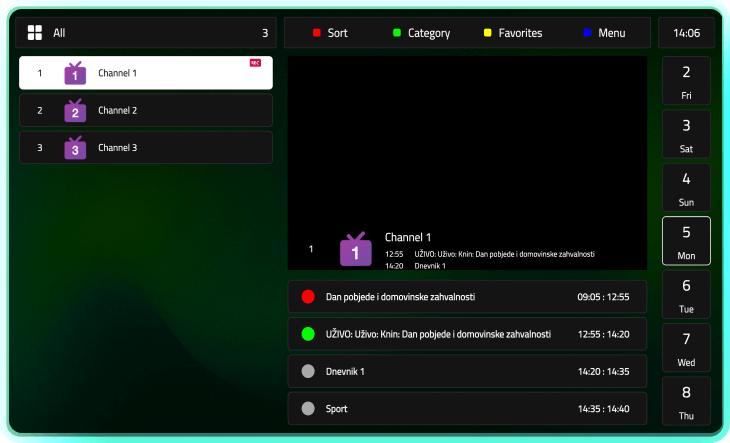Click the Channel 1 purple TV icon in list

[75, 73]
